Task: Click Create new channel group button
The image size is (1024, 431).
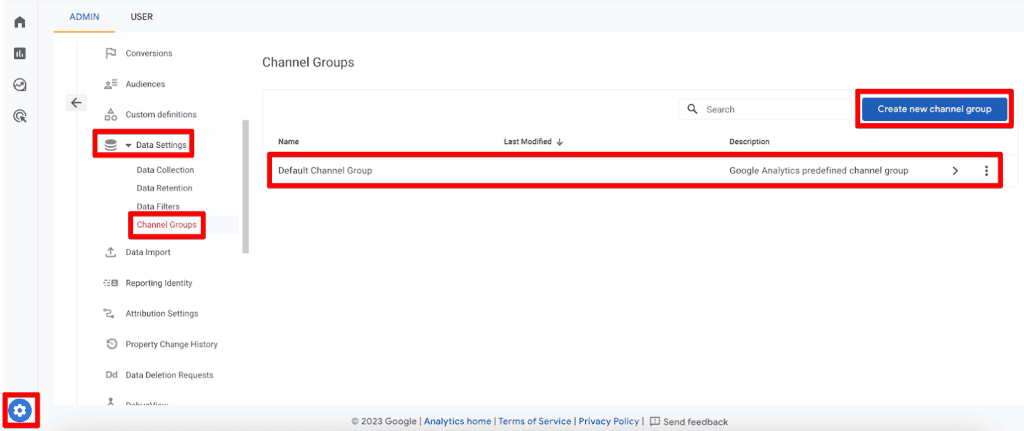Action: click(933, 109)
